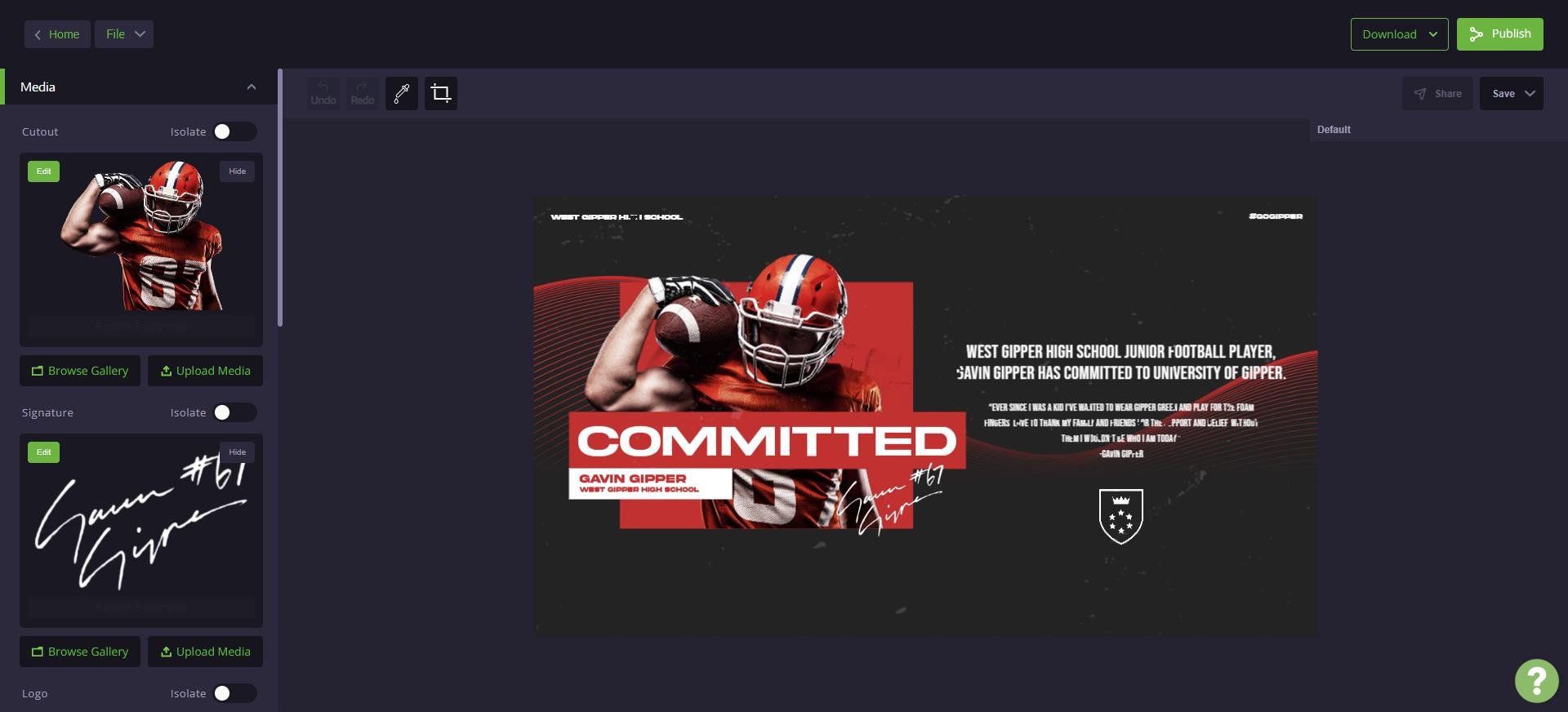
Task: Open the help question mark bubble
Action: coord(1536,680)
